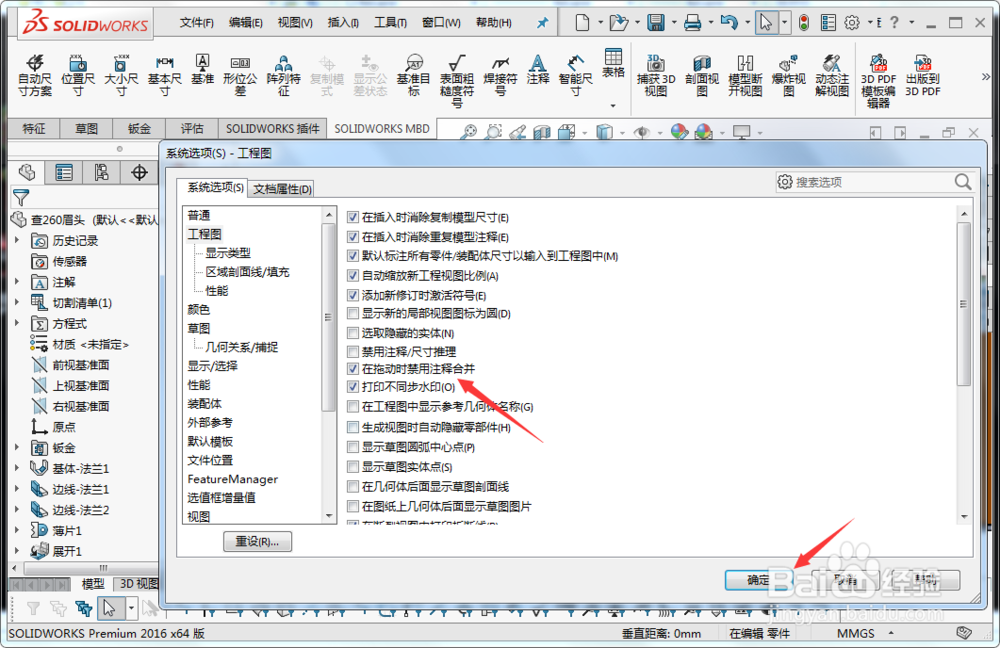Image resolution: width=1000 pixels, height=648 pixels.
Task: Toggle 在插入时消除重复模型注释 checkbox
Action: [353, 237]
